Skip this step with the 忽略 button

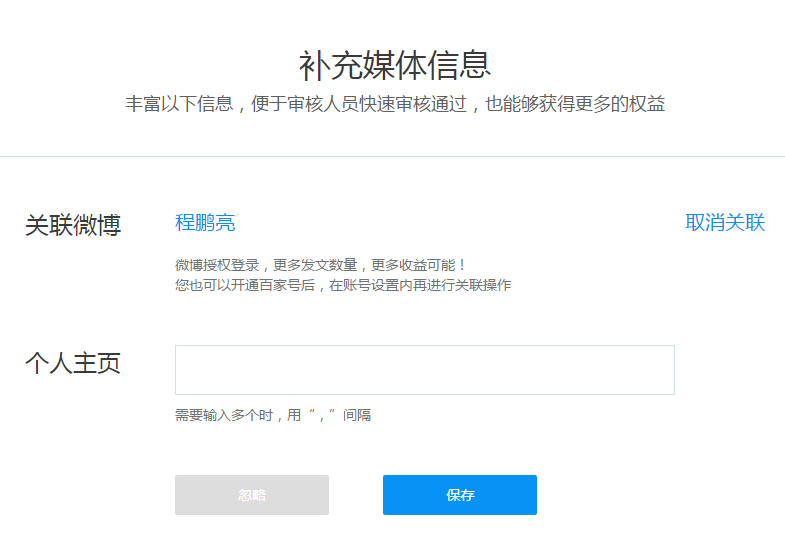click(x=251, y=495)
